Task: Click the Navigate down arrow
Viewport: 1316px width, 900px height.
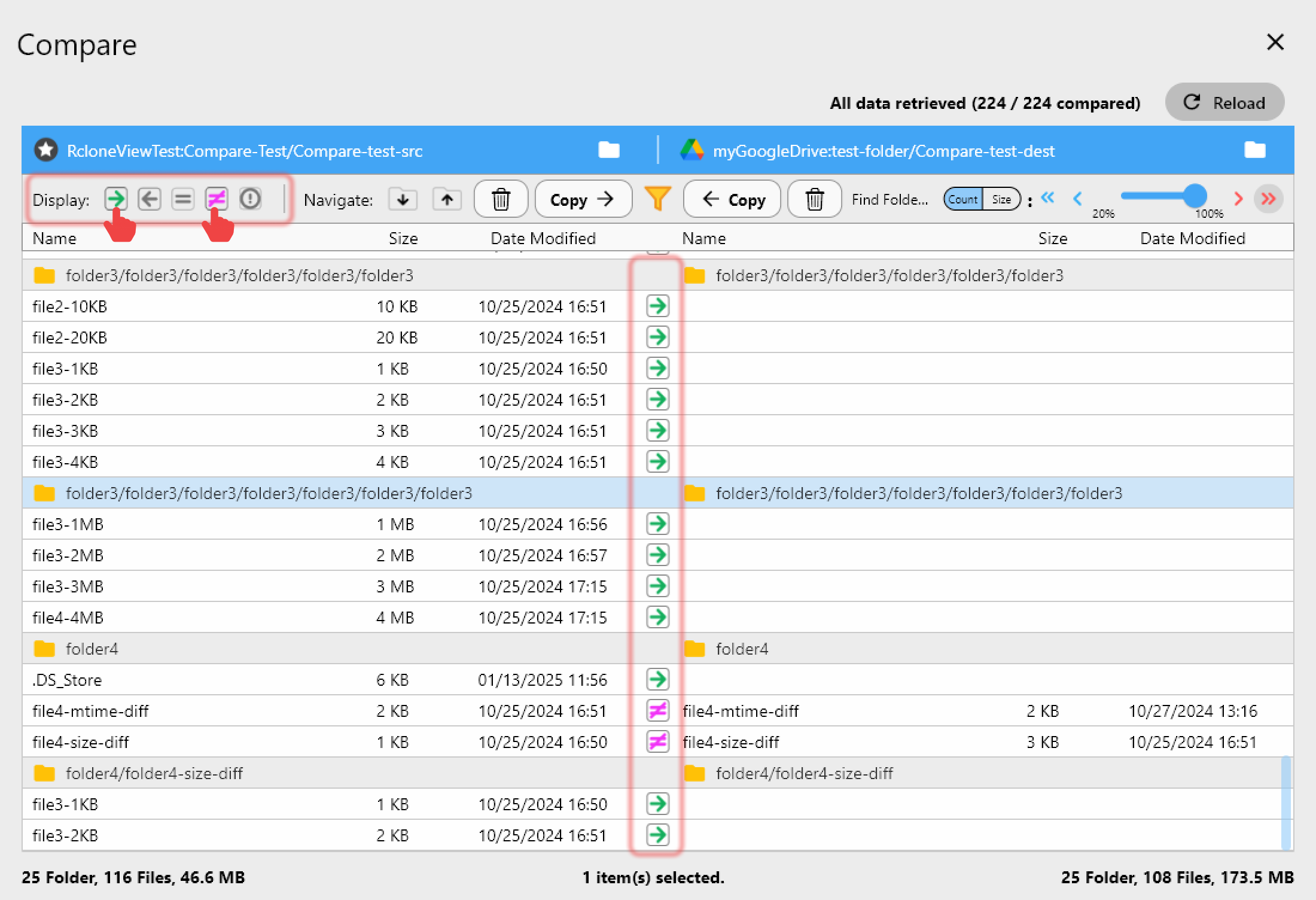Action: [403, 199]
